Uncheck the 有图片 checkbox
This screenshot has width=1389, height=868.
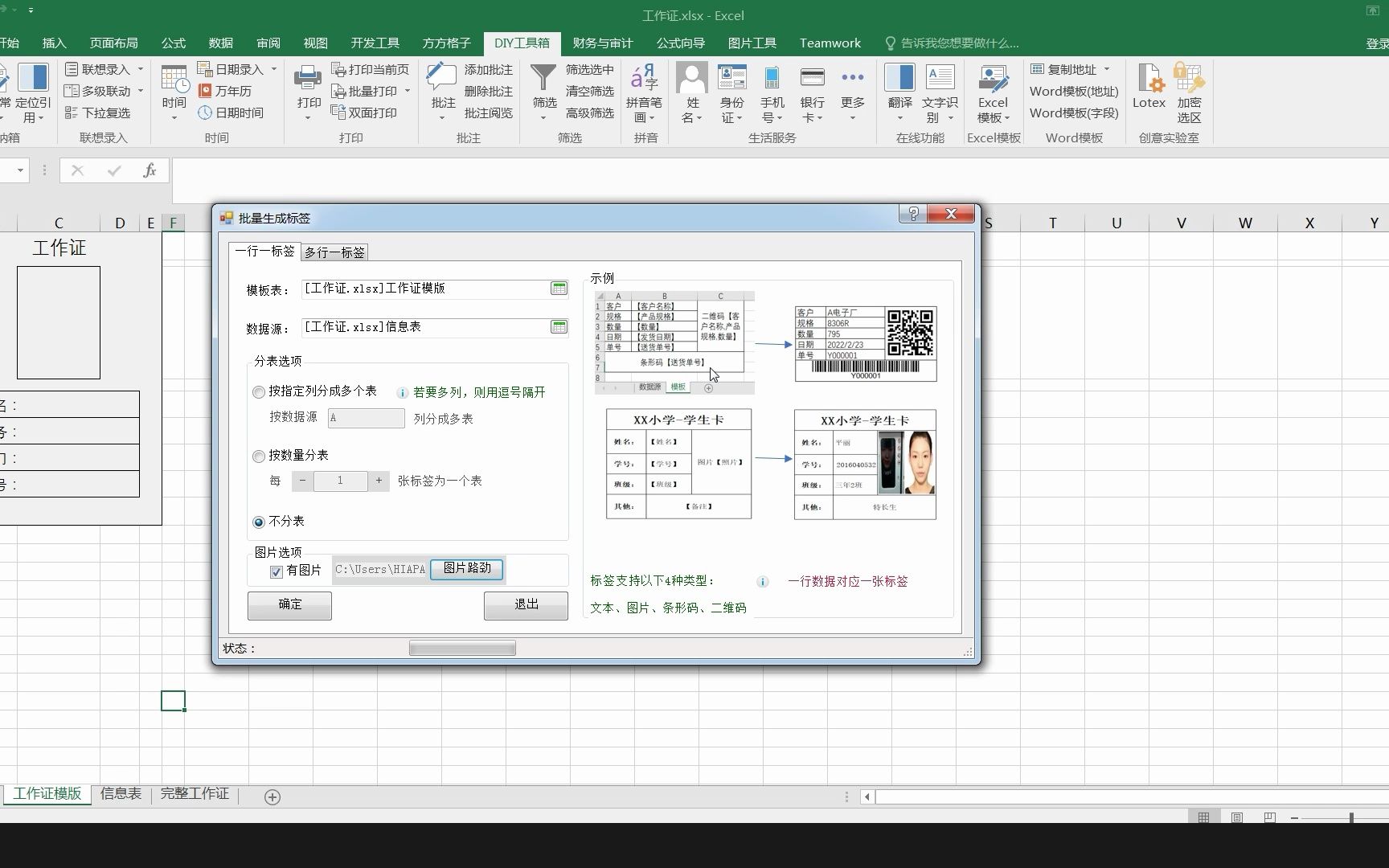pyautogui.click(x=277, y=571)
